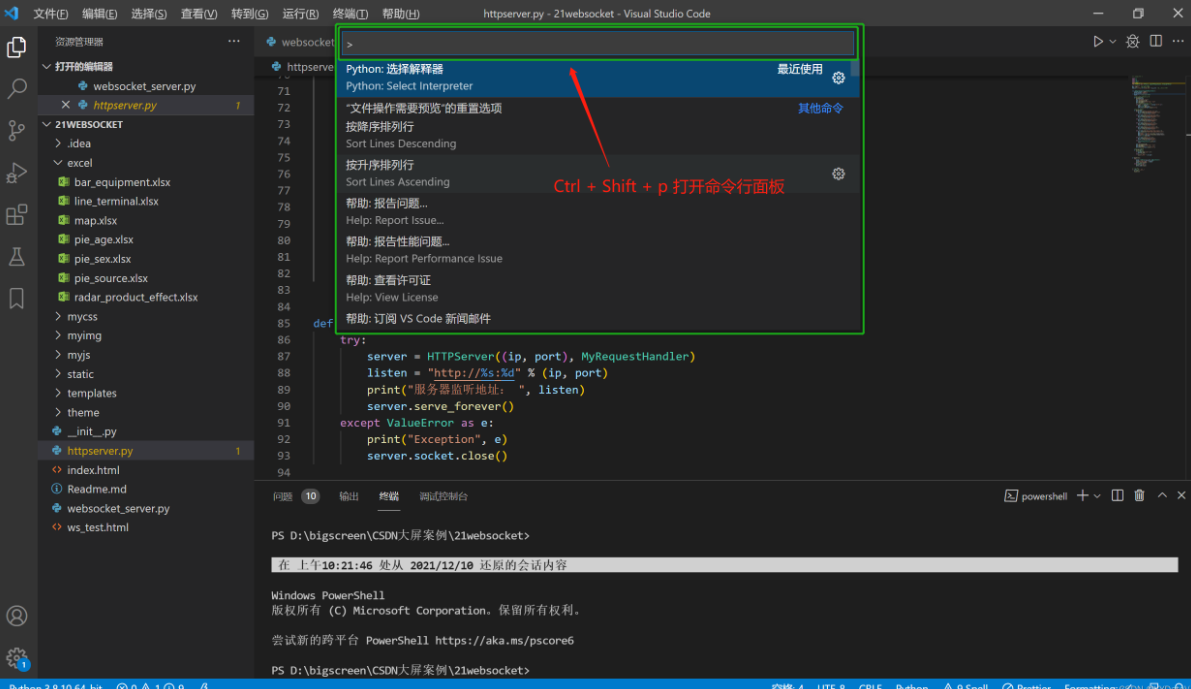Image resolution: width=1191 pixels, height=689 pixels.
Task: Collapse the open editors section
Action: pyautogui.click(x=47, y=66)
